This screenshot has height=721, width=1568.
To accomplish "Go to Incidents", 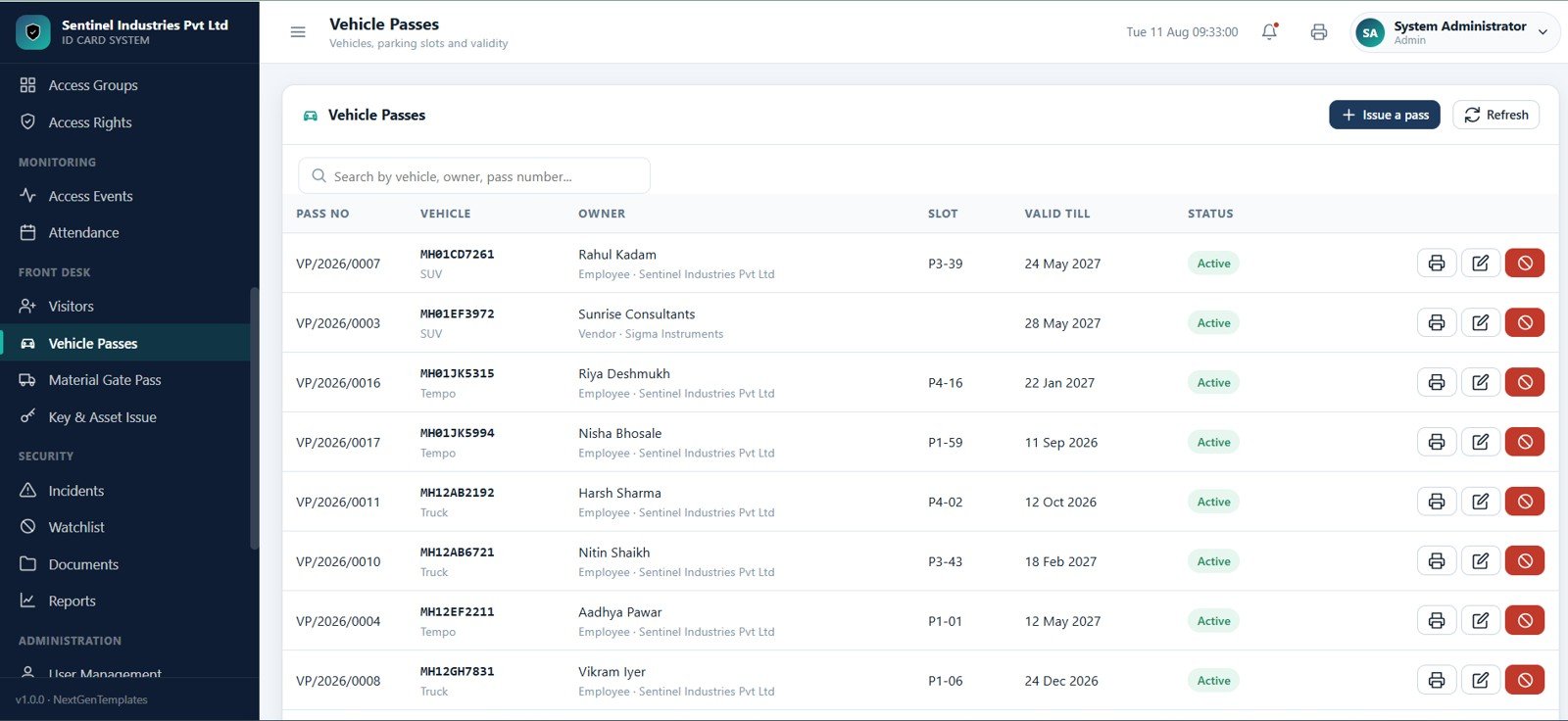I will [x=125, y=491].
